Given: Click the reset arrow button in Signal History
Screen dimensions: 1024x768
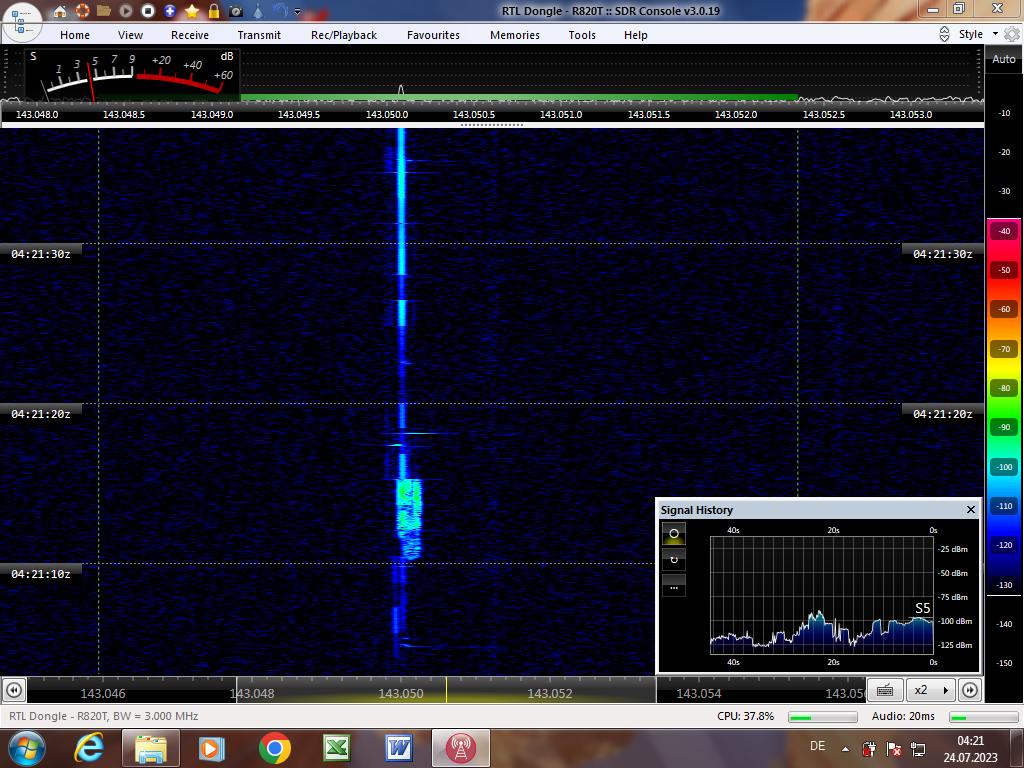Looking at the screenshot, I should (x=674, y=560).
